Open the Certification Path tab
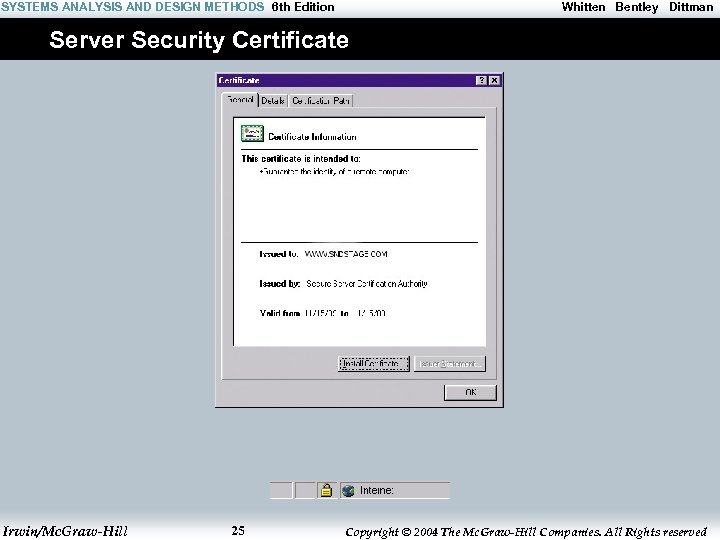The image size is (720, 540). coord(321,101)
